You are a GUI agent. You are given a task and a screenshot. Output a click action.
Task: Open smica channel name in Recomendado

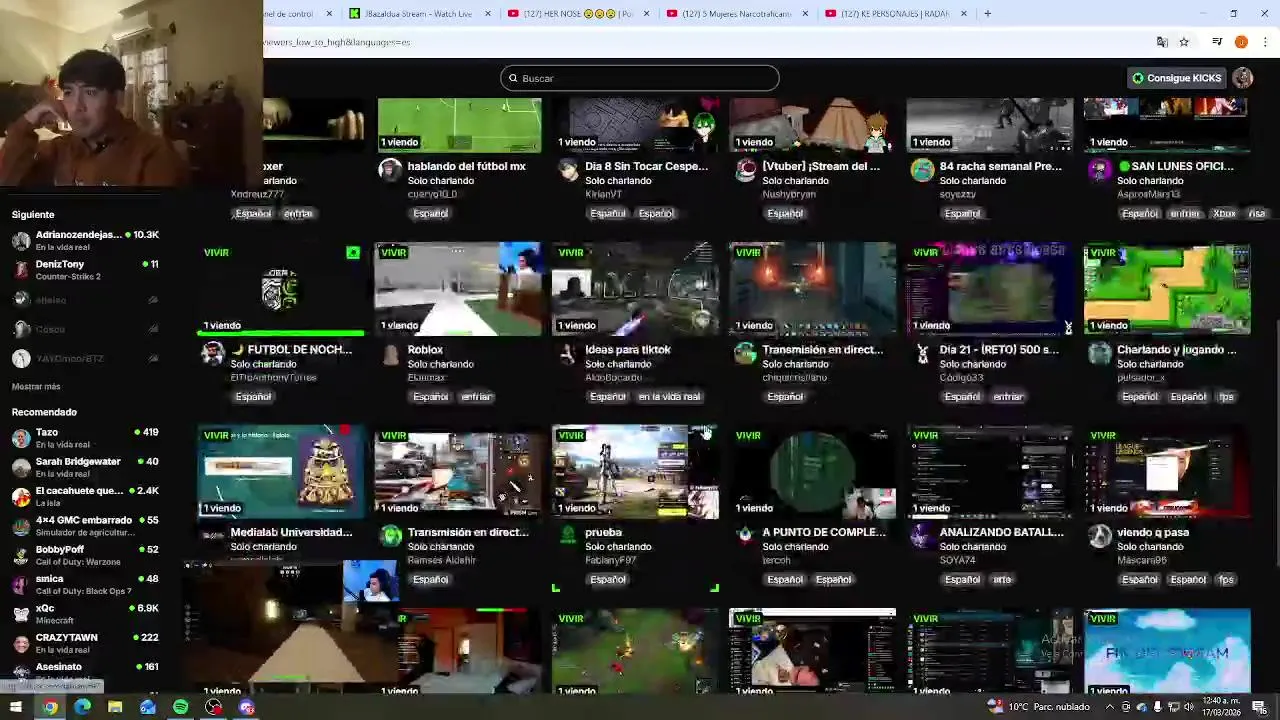tap(49, 579)
